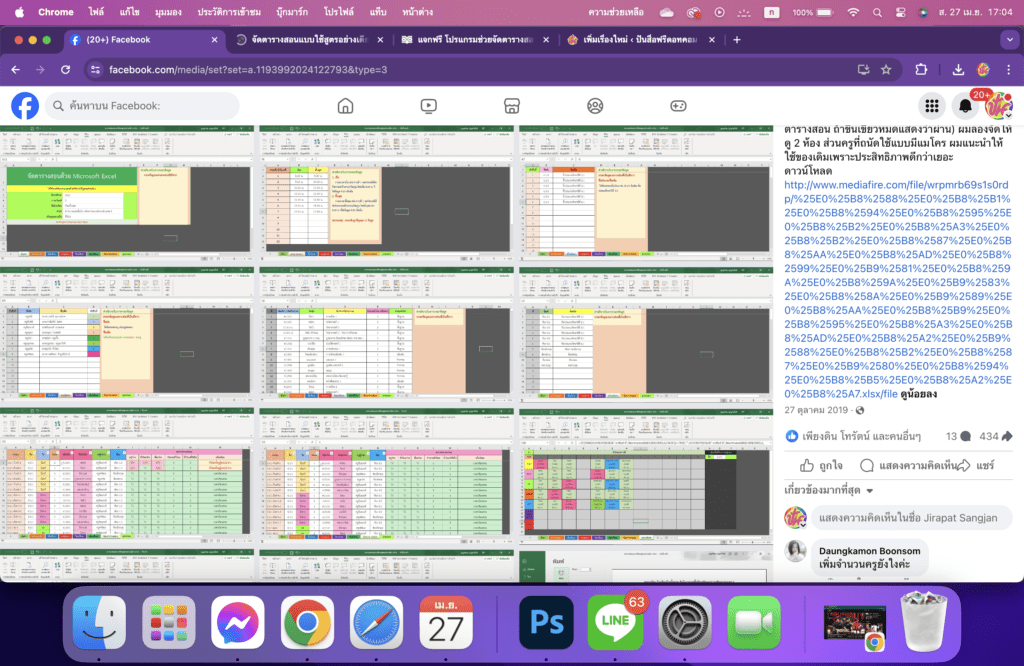
Task: Open Spotlight search in menu bar
Action: [x=877, y=12]
